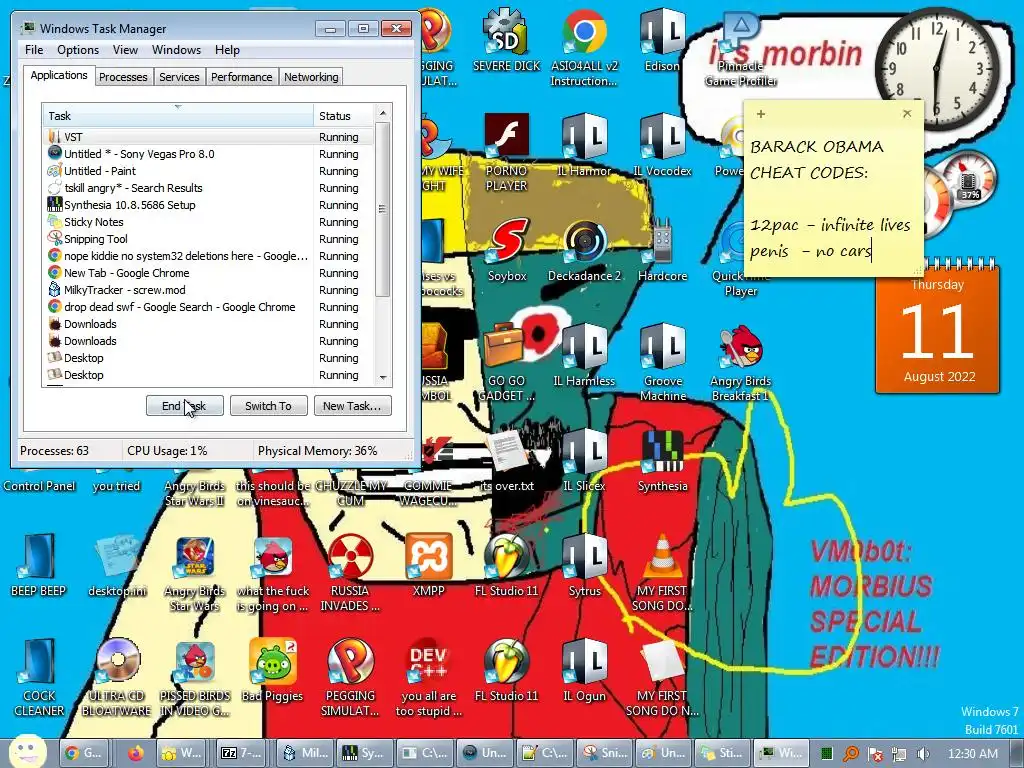
Task: Click the Edison desktop icon
Action: 662,40
